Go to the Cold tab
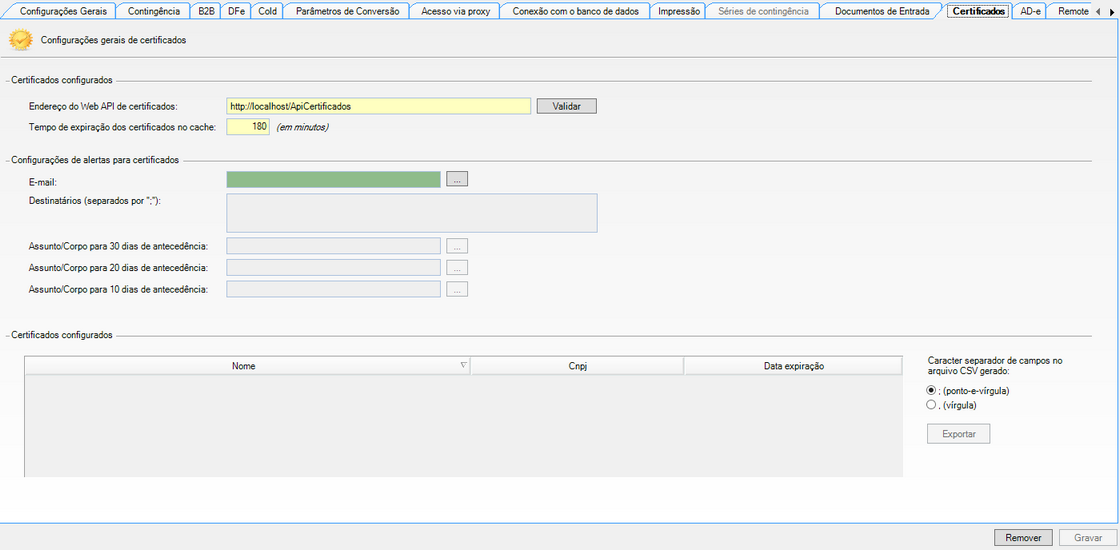1120x550 pixels. coord(267,11)
